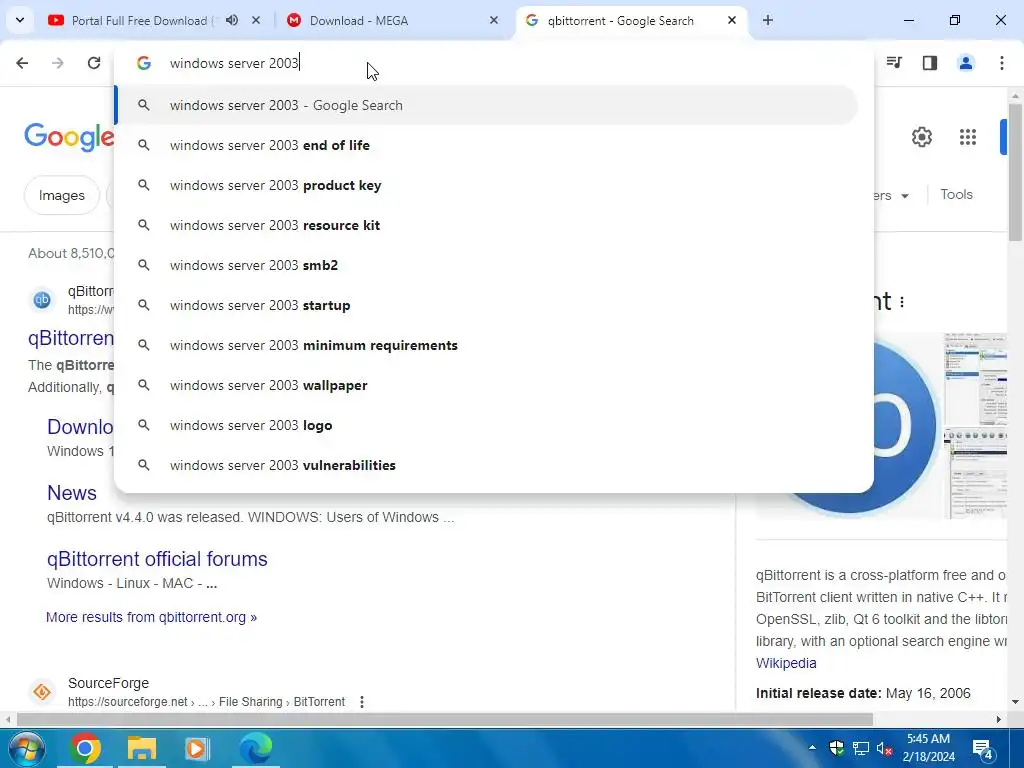Mute the Portal Full Free Download tab audio
Viewport: 1024px width, 768px height.
click(x=232, y=20)
